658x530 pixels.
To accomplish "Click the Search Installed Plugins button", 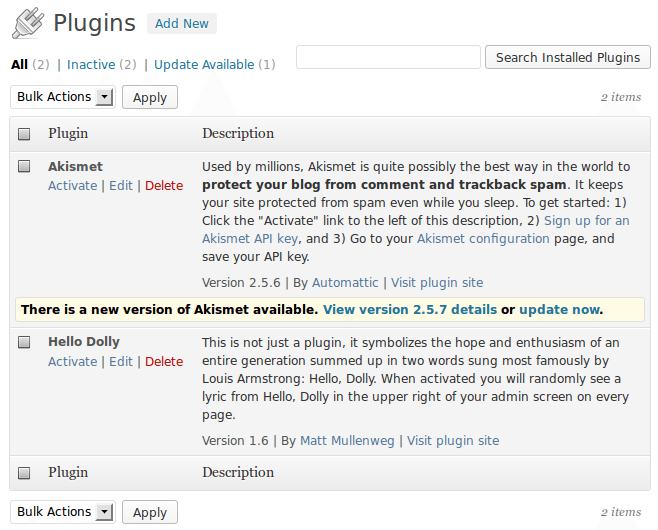I will click(567, 57).
